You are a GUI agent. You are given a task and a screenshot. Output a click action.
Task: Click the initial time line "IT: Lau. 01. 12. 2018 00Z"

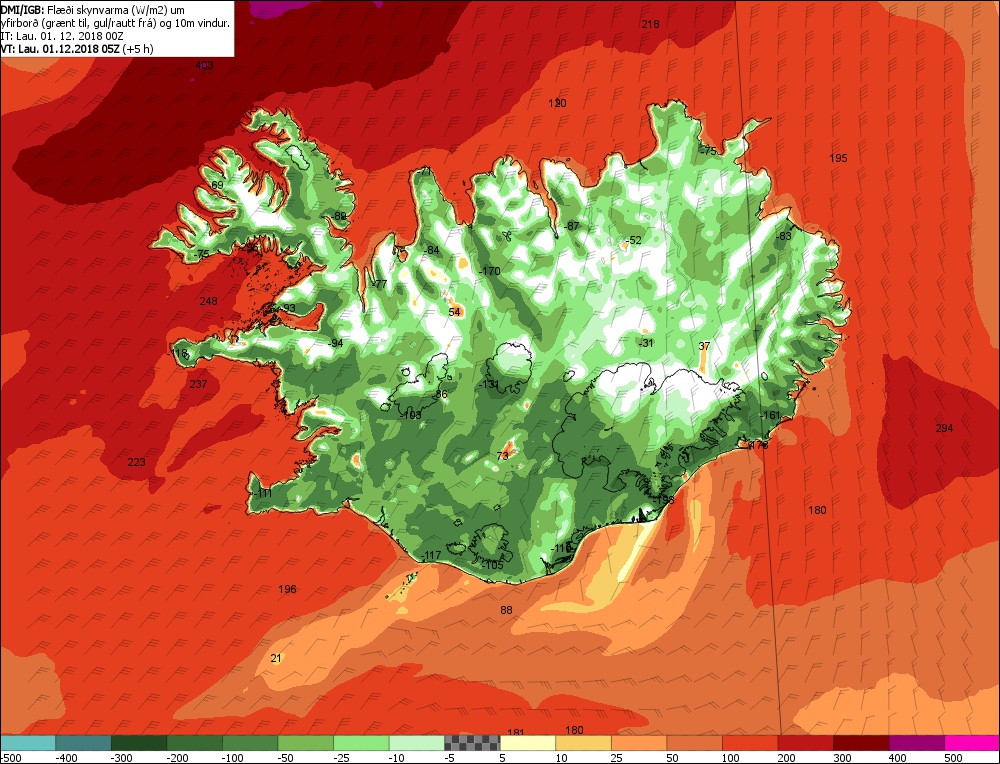tap(62, 36)
